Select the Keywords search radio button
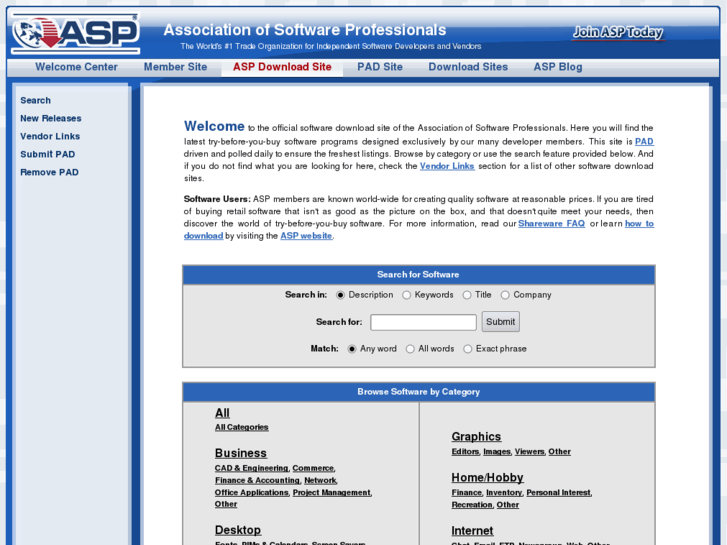Viewport: 727px width, 545px height. click(x=406, y=295)
